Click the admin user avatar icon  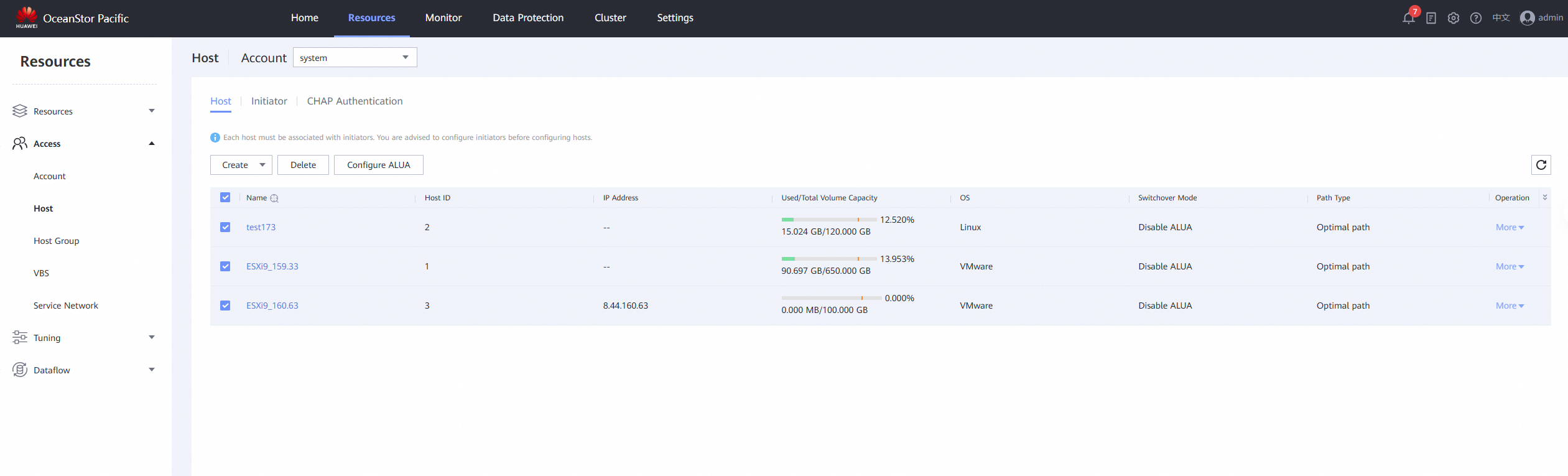pos(1527,18)
